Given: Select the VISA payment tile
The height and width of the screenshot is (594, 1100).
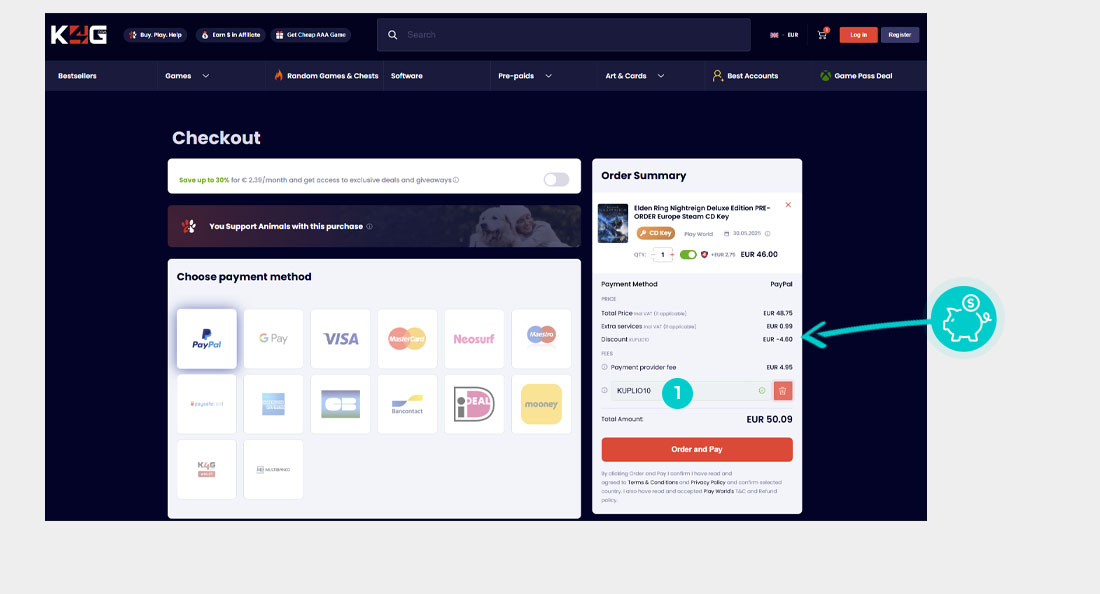Looking at the screenshot, I should click(340, 339).
